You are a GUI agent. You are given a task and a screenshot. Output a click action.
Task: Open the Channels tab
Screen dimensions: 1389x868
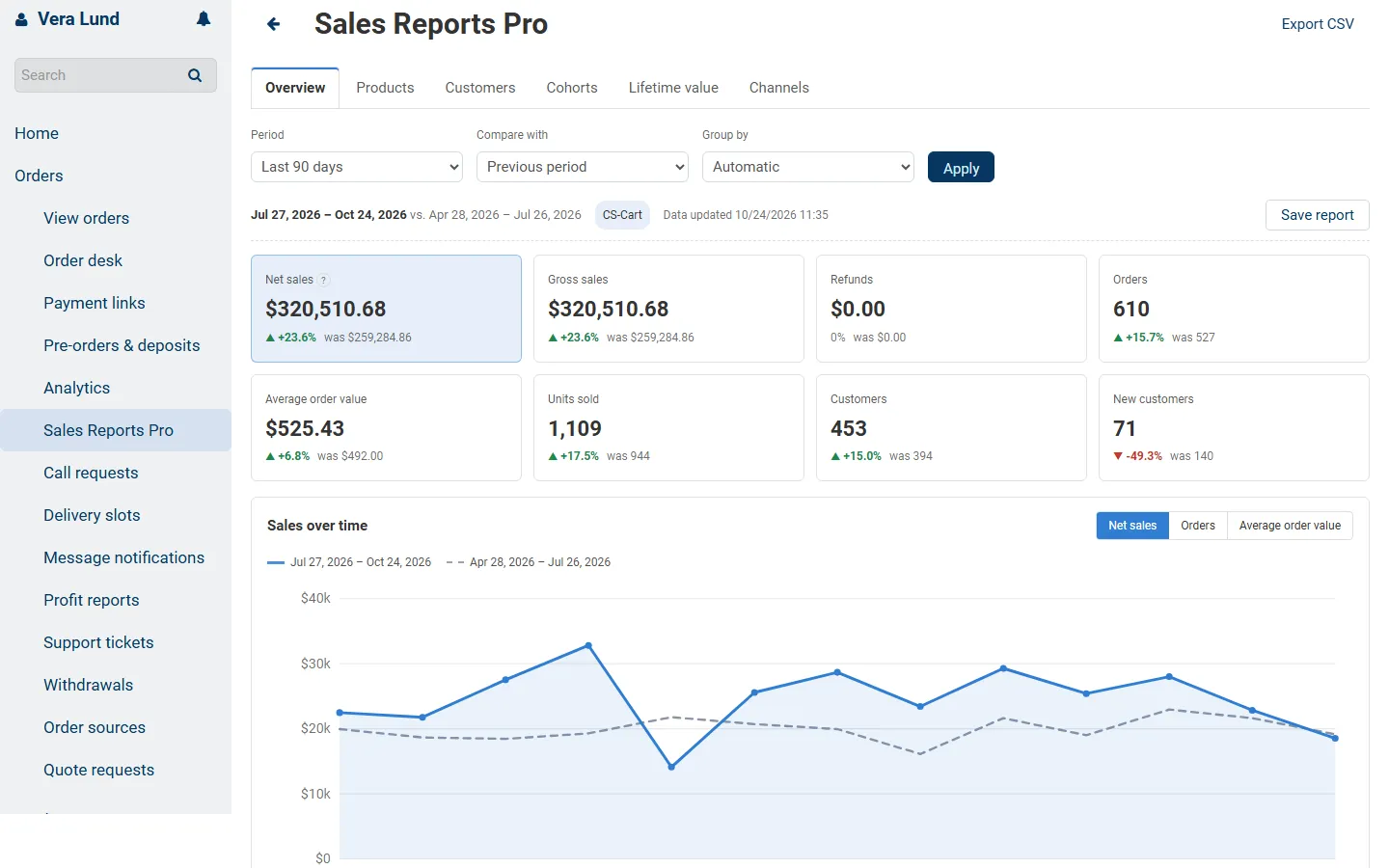coord(779,88)
